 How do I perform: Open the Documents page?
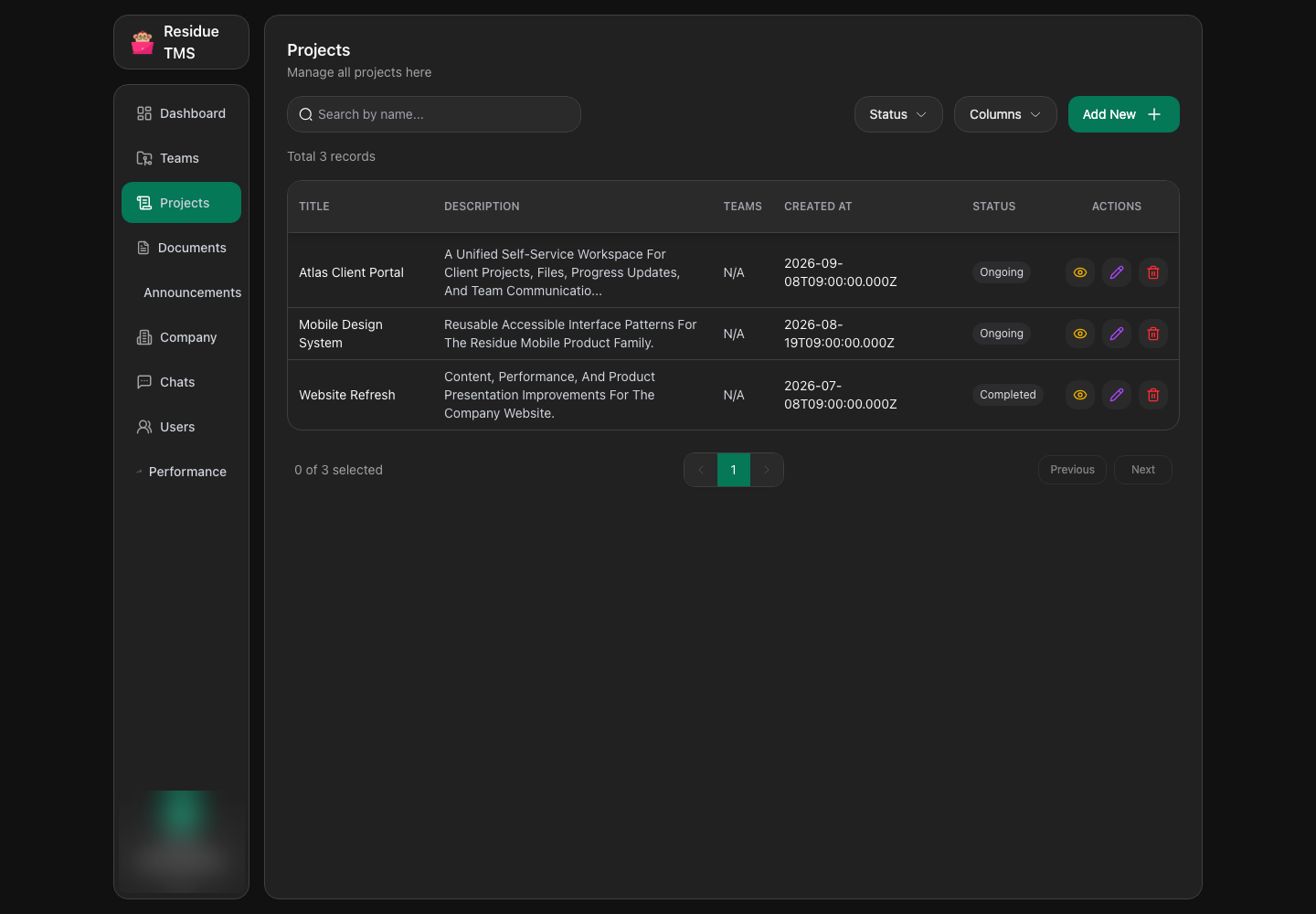pos(181,248)
